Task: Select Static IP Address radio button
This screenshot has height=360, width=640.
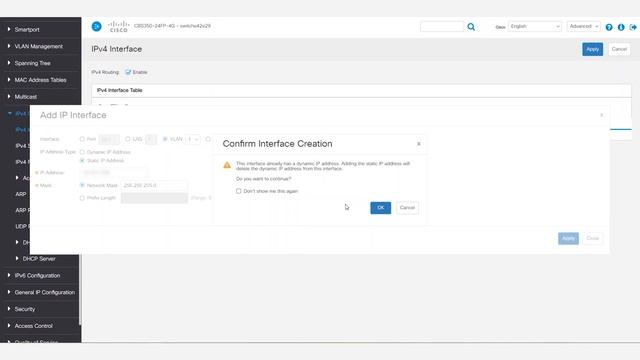Action: coord(82,160)
